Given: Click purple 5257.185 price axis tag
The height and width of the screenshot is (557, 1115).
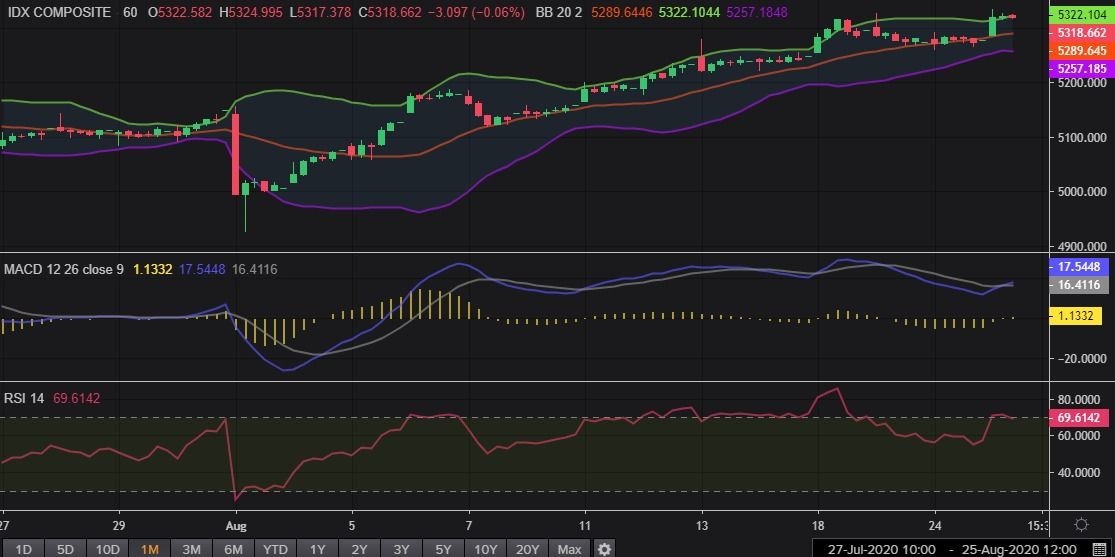Looking at the screenshot, I should click(x=1081, y=68).
